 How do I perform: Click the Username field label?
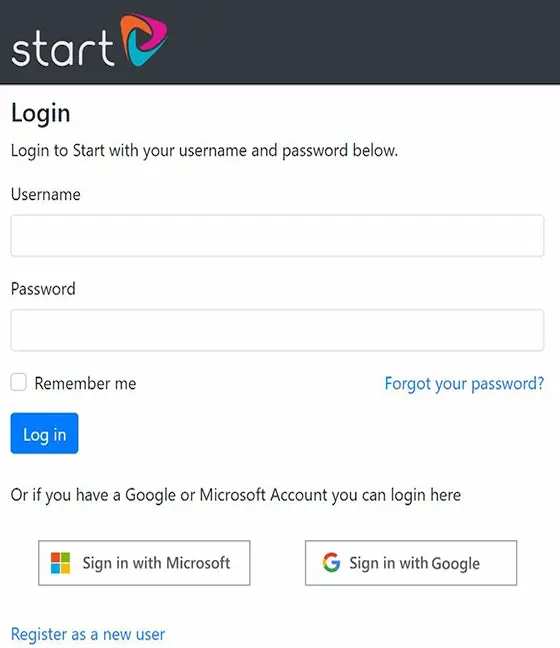(45, 195)
